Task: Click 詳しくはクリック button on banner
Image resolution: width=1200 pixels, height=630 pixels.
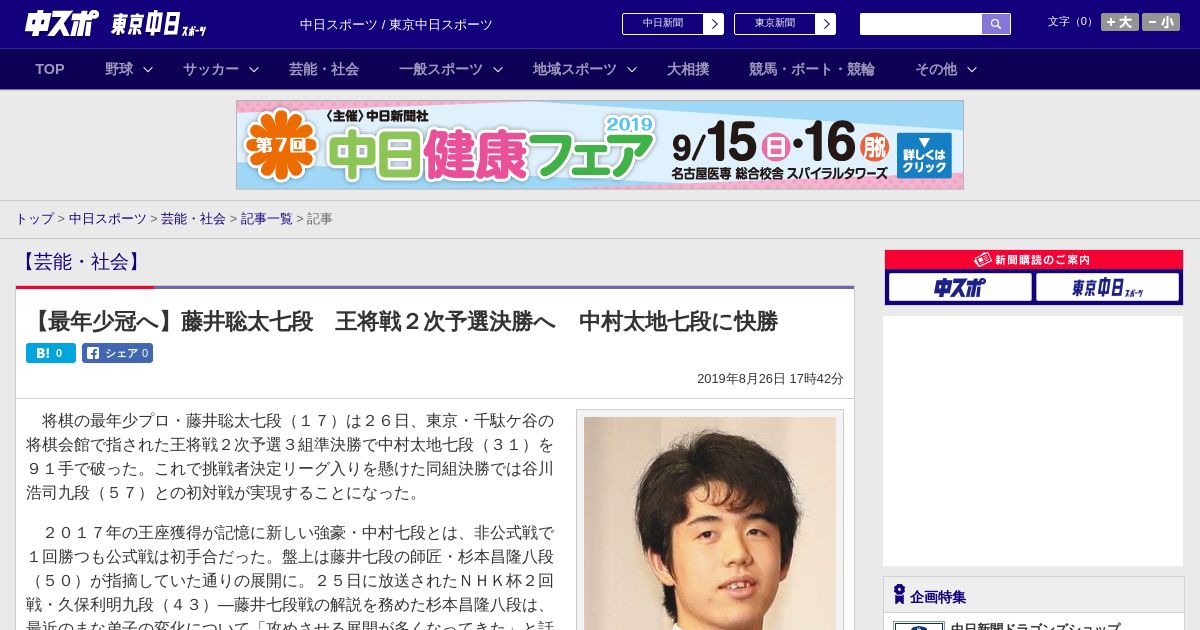Action: (x=924, y=156)
